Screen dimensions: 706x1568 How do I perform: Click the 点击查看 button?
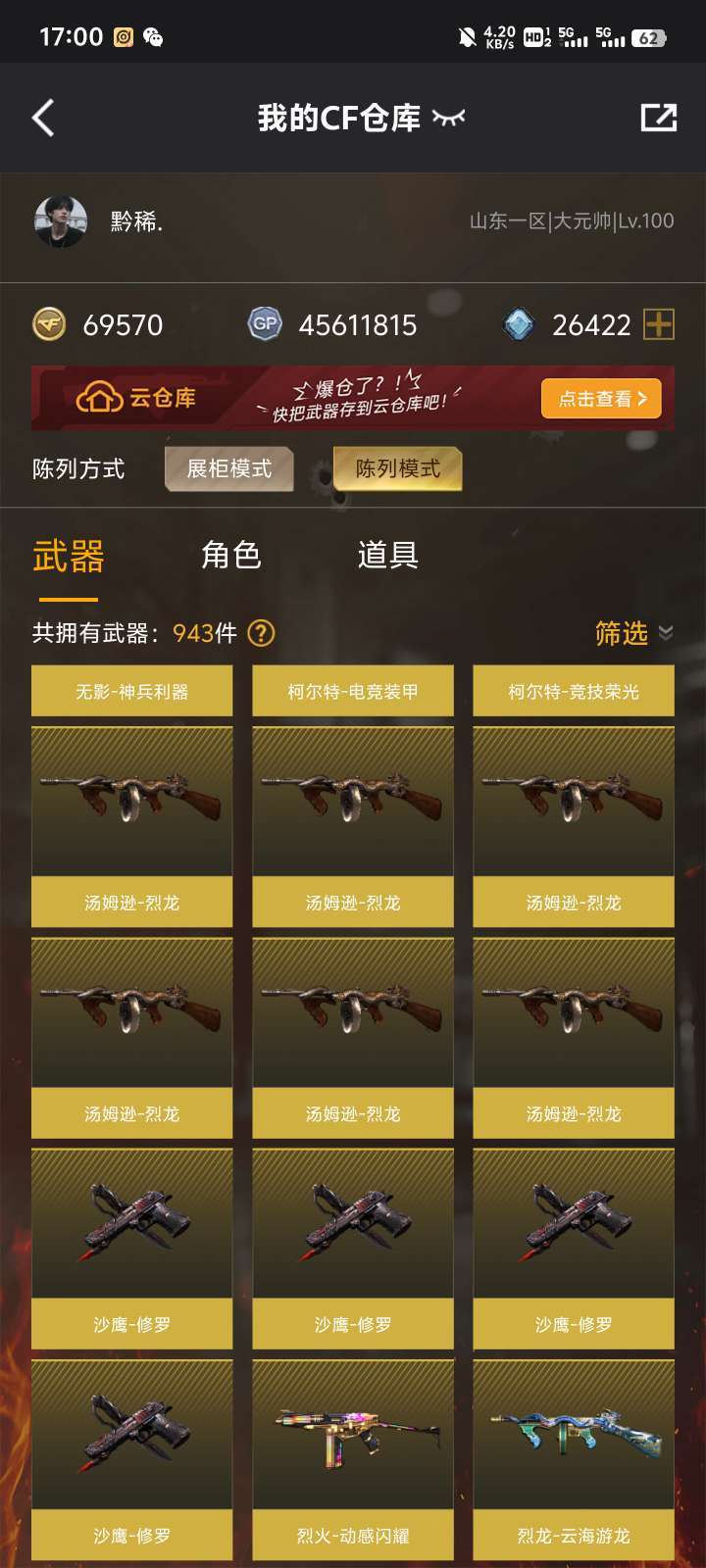pos(601,399)
